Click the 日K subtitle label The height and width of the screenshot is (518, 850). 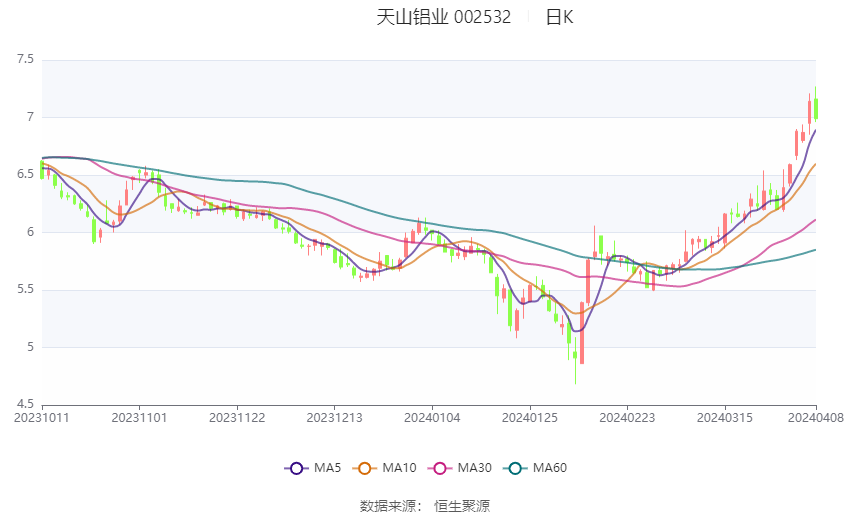[559, 17]
